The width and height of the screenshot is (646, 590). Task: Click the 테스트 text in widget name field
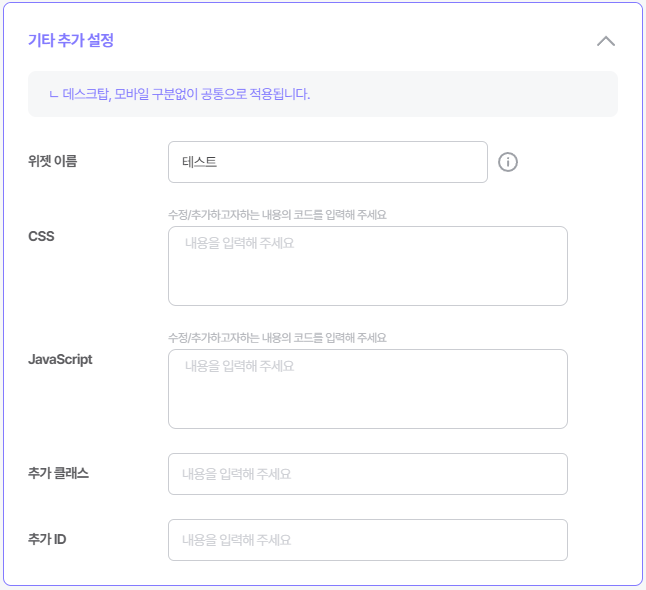(x=199, y=162)
